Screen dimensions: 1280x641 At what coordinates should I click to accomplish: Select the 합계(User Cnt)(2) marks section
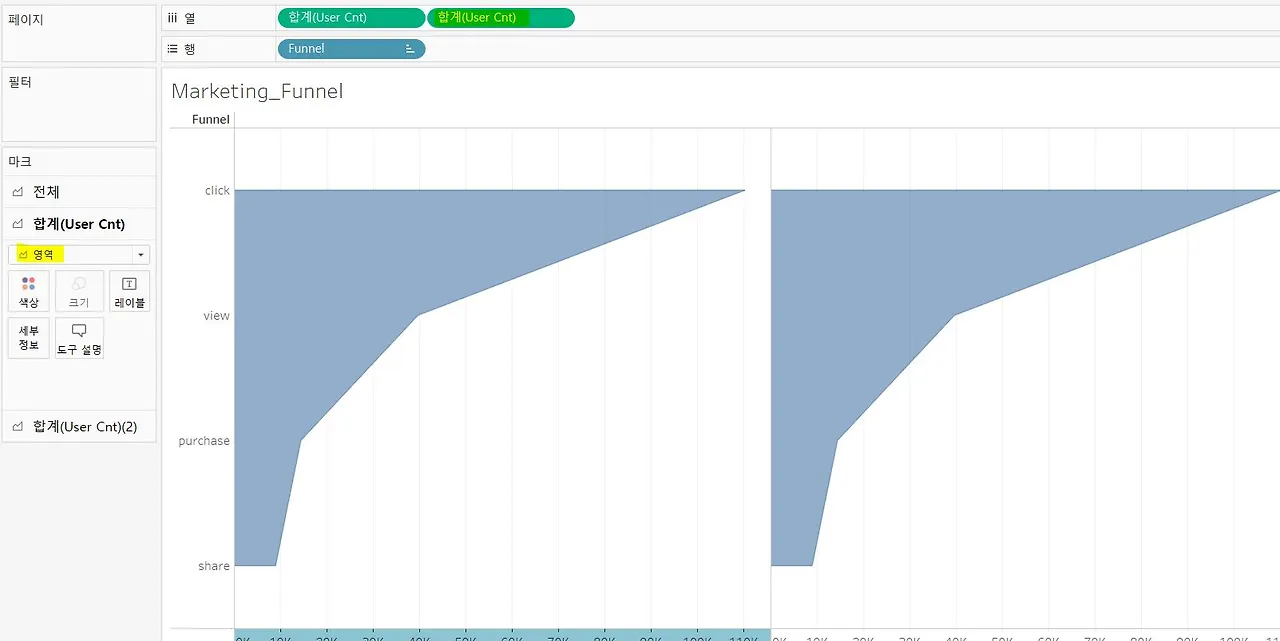[x=79, y=426]
